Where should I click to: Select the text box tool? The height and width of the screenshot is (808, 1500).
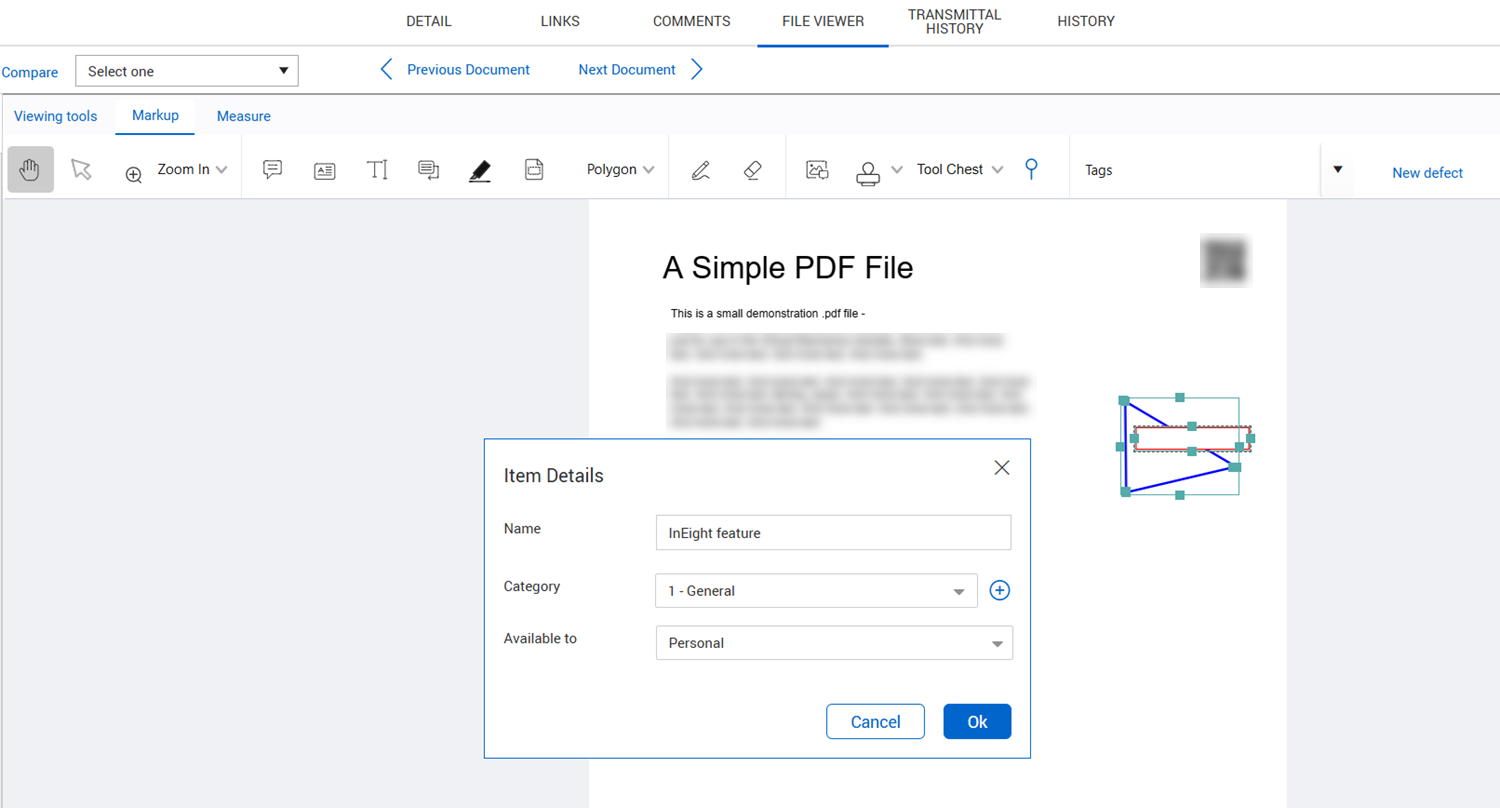point(325,171)
